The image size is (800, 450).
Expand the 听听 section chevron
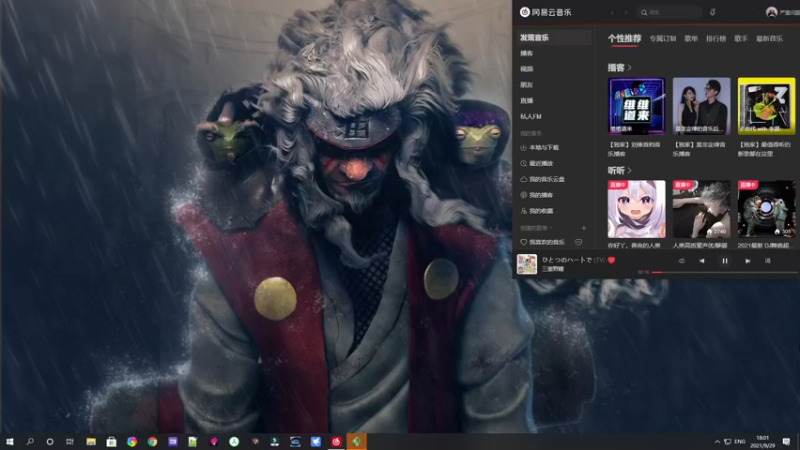pyautogui.click(x=630, y=170)
